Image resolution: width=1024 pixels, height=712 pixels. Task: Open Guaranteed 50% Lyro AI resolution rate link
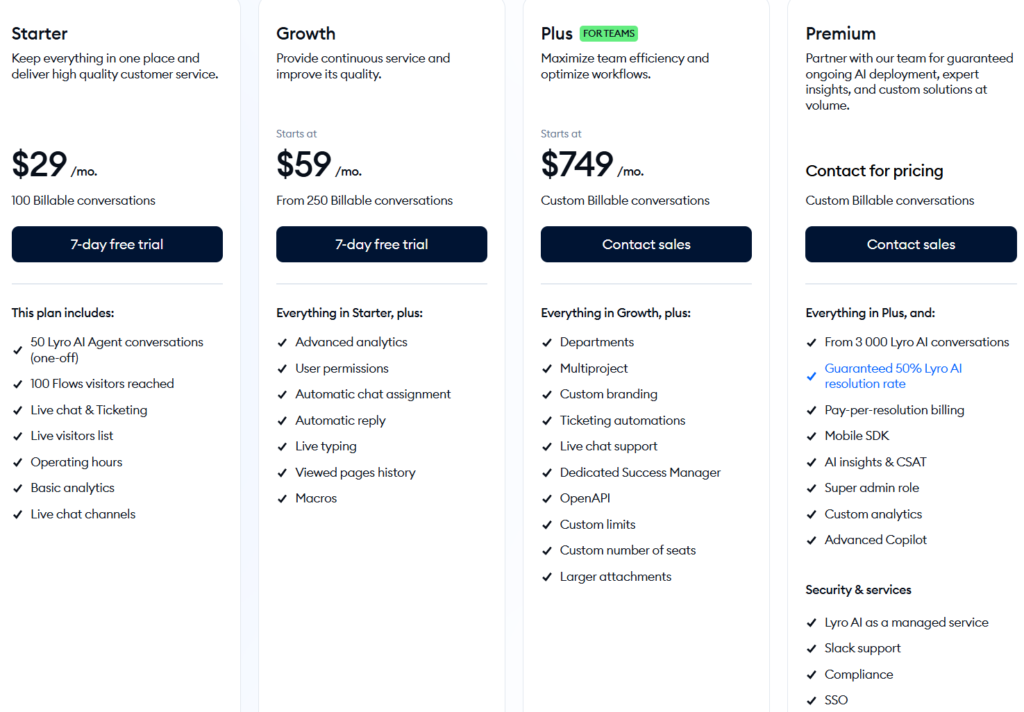pos(893,376)
